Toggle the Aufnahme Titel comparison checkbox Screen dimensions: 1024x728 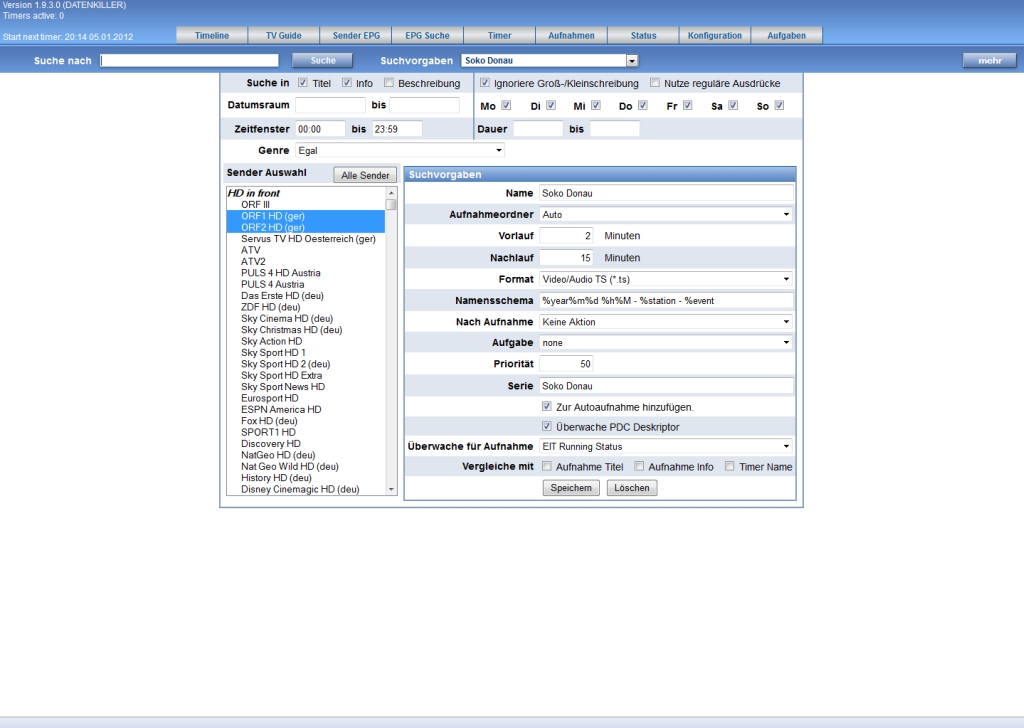coord(547,466)
